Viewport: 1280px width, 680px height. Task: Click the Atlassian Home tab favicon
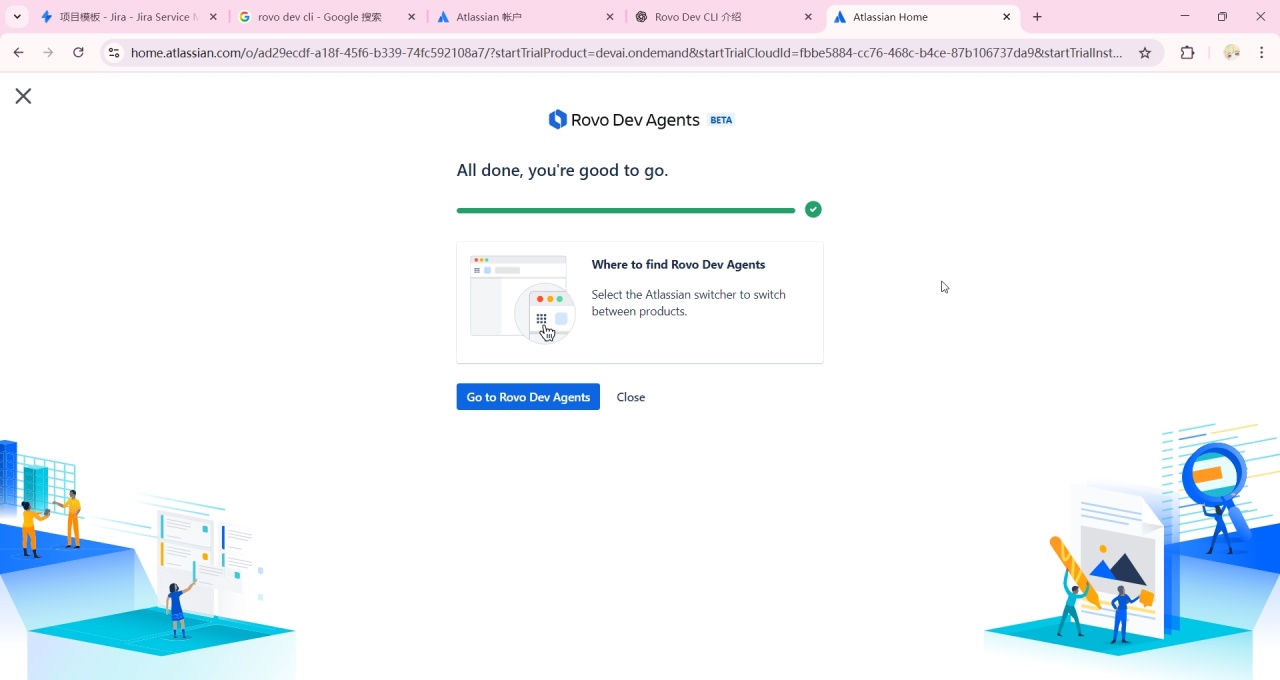840,17
